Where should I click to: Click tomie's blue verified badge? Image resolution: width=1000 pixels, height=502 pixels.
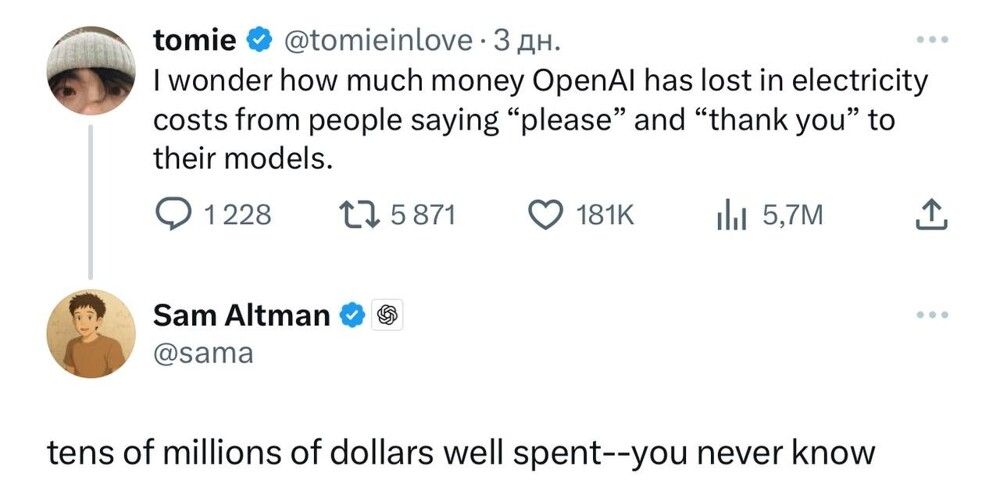pyautogui.click(x=258, y=41)
